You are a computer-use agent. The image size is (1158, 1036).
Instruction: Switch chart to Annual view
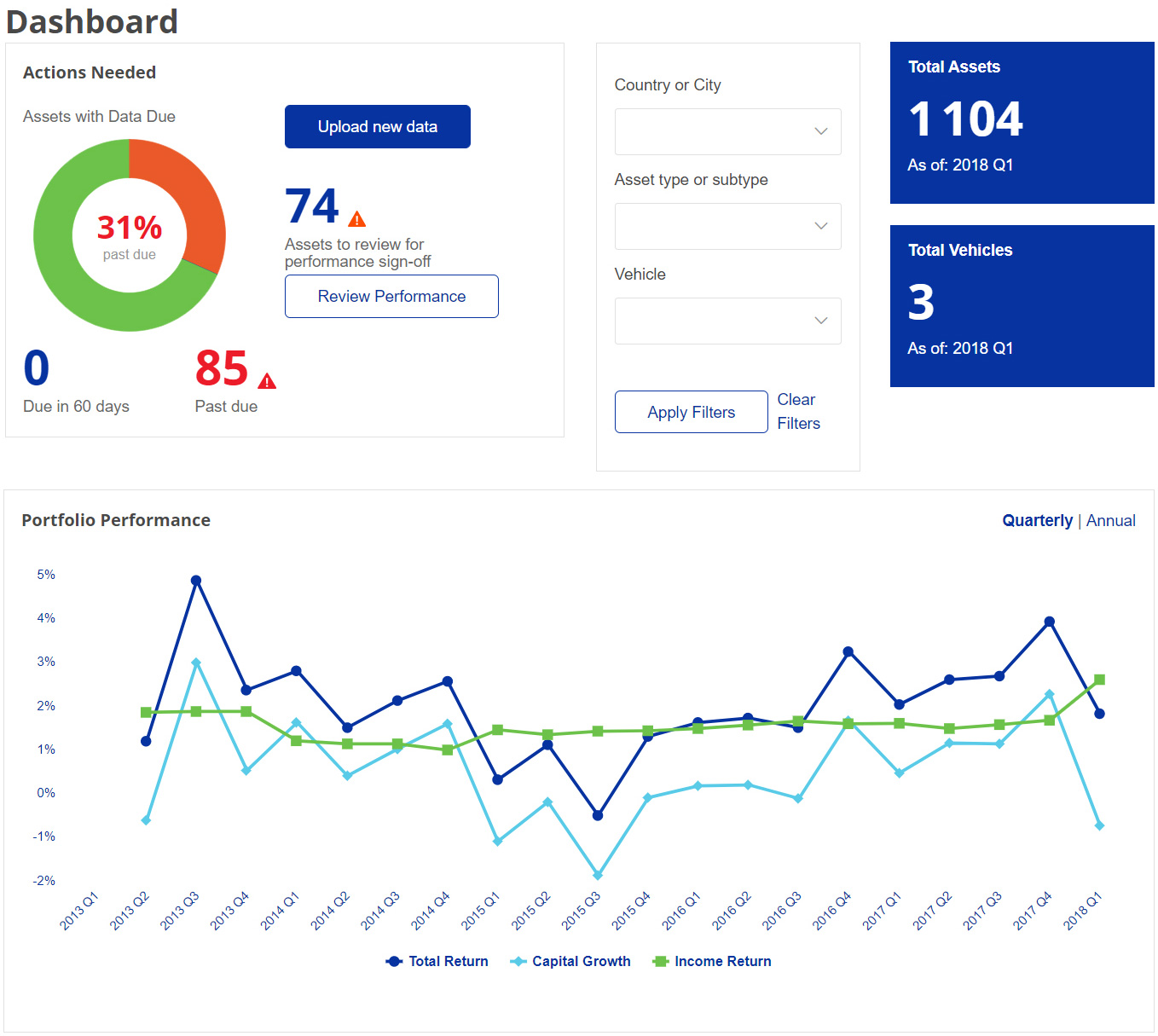coord(1110,520)
